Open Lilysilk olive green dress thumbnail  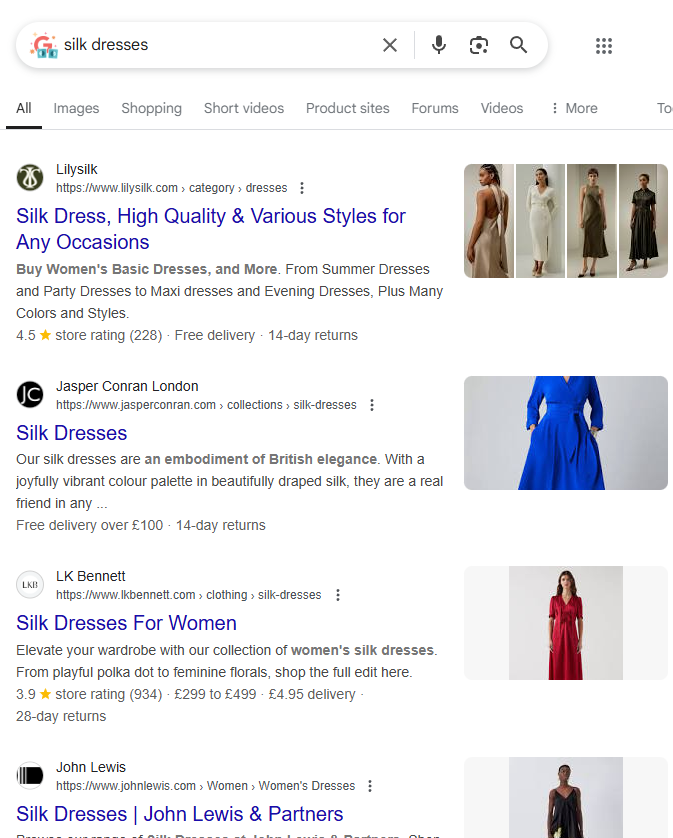pyautogui.click(x=591, y=221)
